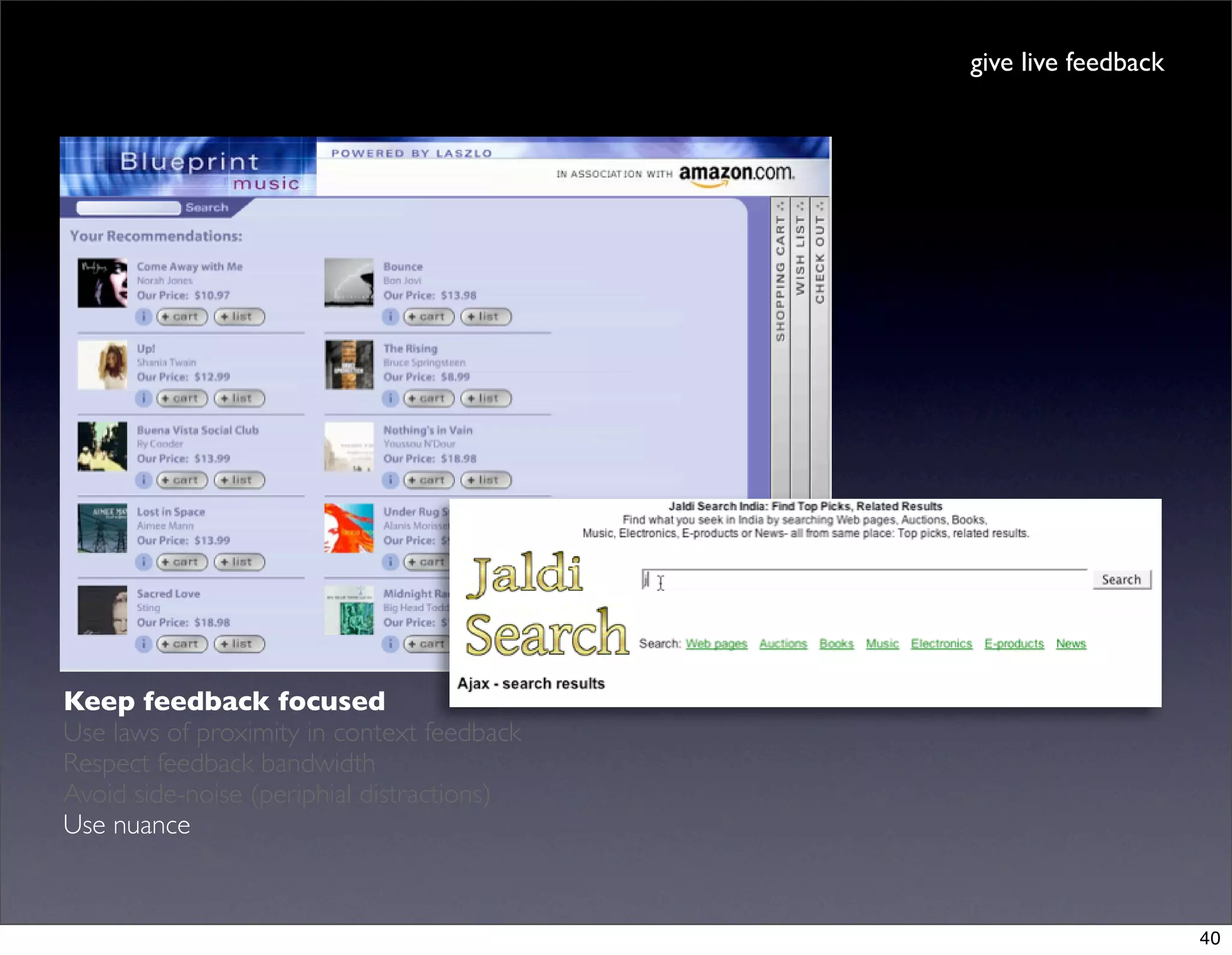The image size is (1232, 955).
Task: Click 'Your Recommendations:' heading
Action: [x=156, y=236]
